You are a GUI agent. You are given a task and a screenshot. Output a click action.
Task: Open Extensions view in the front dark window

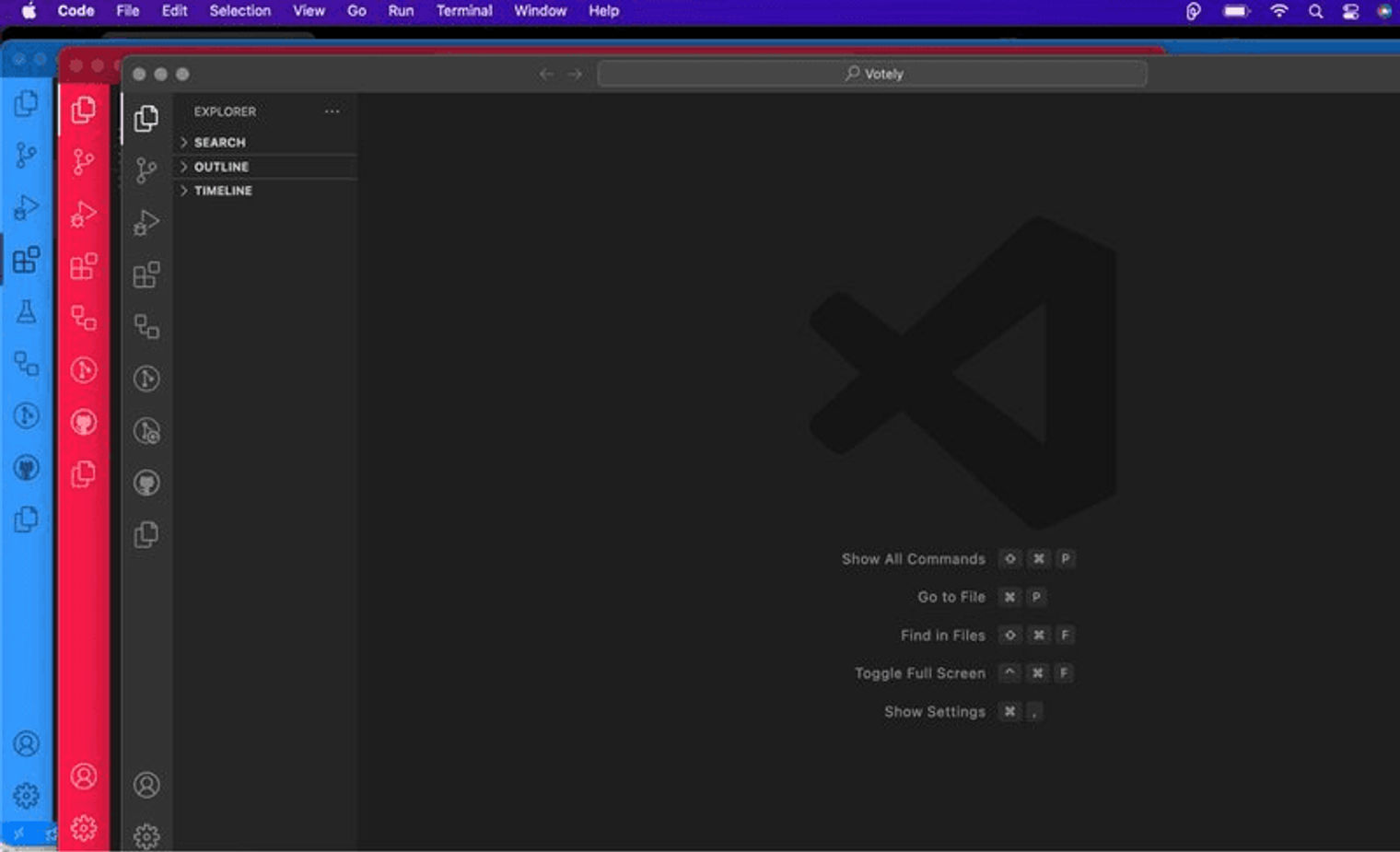[x=146, y=274]
